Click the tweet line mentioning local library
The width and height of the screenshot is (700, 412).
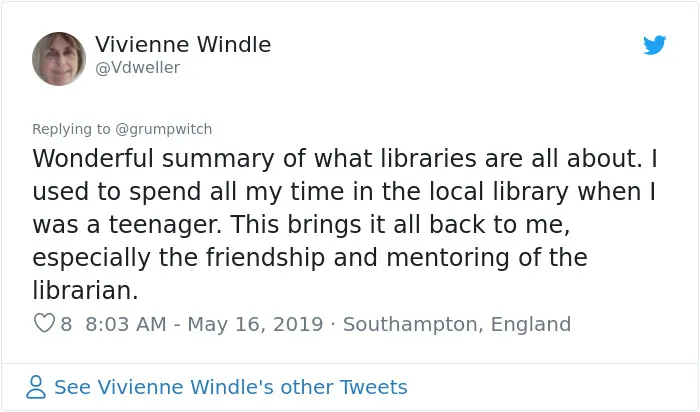click(344, 191)
